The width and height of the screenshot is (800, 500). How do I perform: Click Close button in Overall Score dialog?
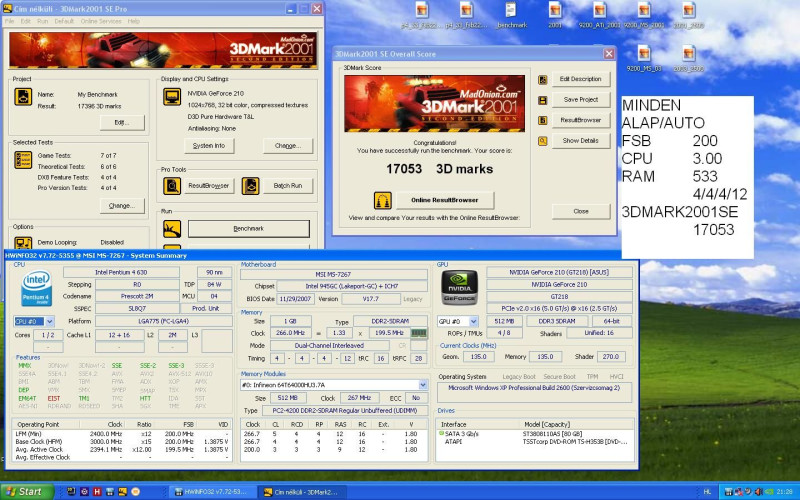pyautogui.click(x=581, y=211)
